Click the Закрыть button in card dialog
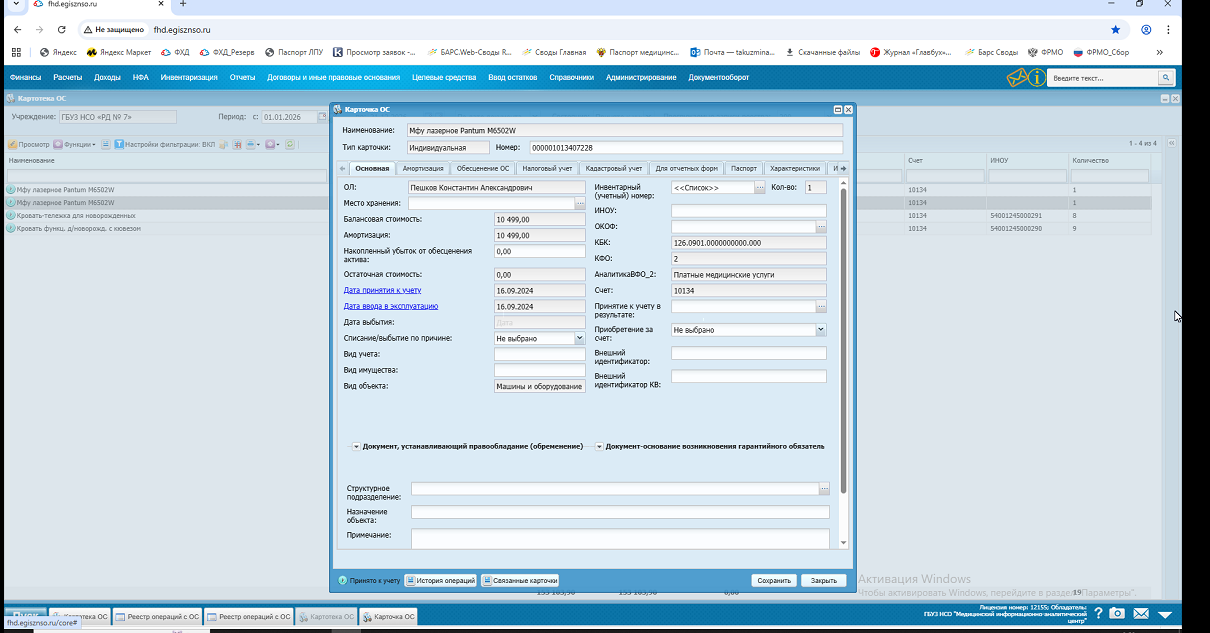1210x633 pixels. [x=824, y=580]
